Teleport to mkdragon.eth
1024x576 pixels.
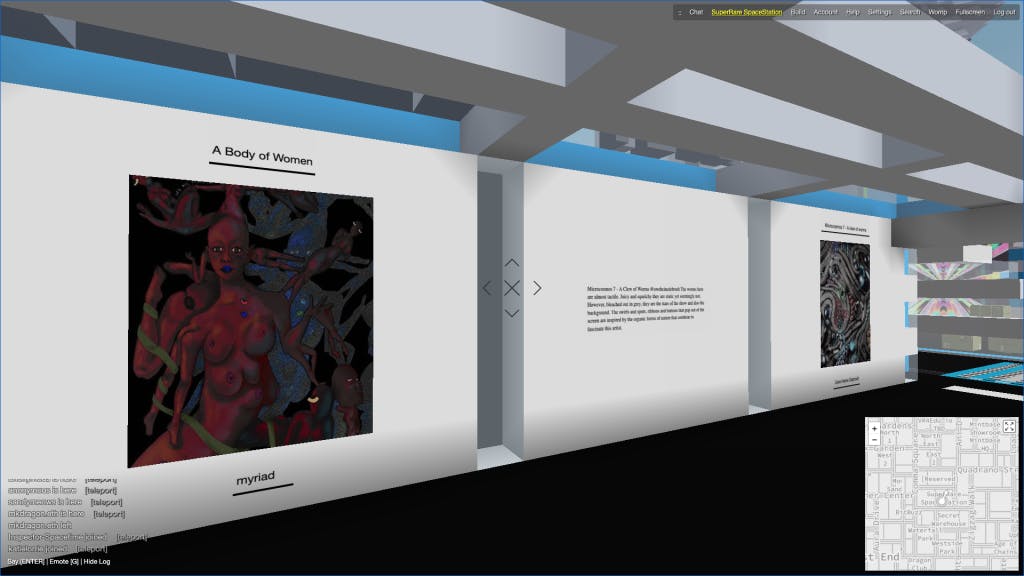pos(109,514)
